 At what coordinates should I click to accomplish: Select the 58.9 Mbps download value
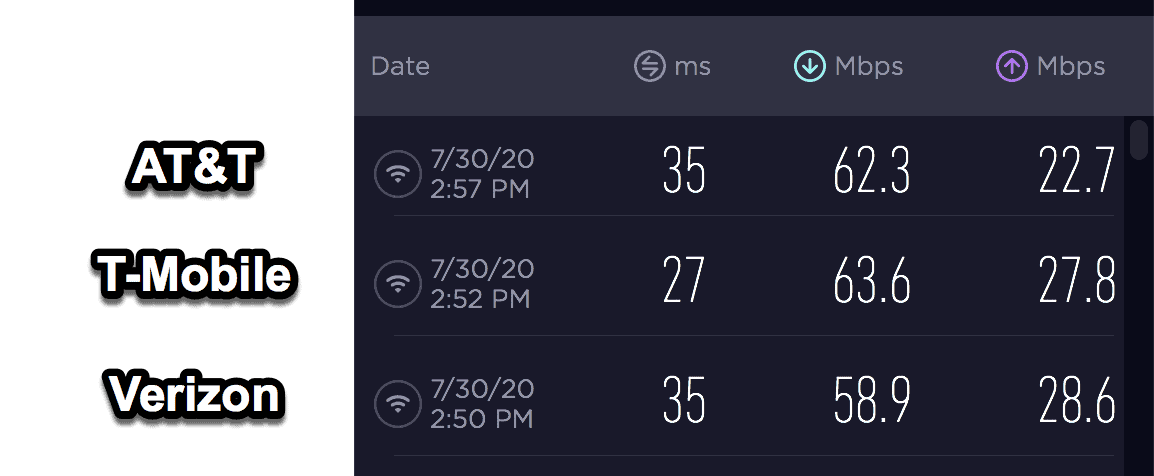click(x=872, y=400)
